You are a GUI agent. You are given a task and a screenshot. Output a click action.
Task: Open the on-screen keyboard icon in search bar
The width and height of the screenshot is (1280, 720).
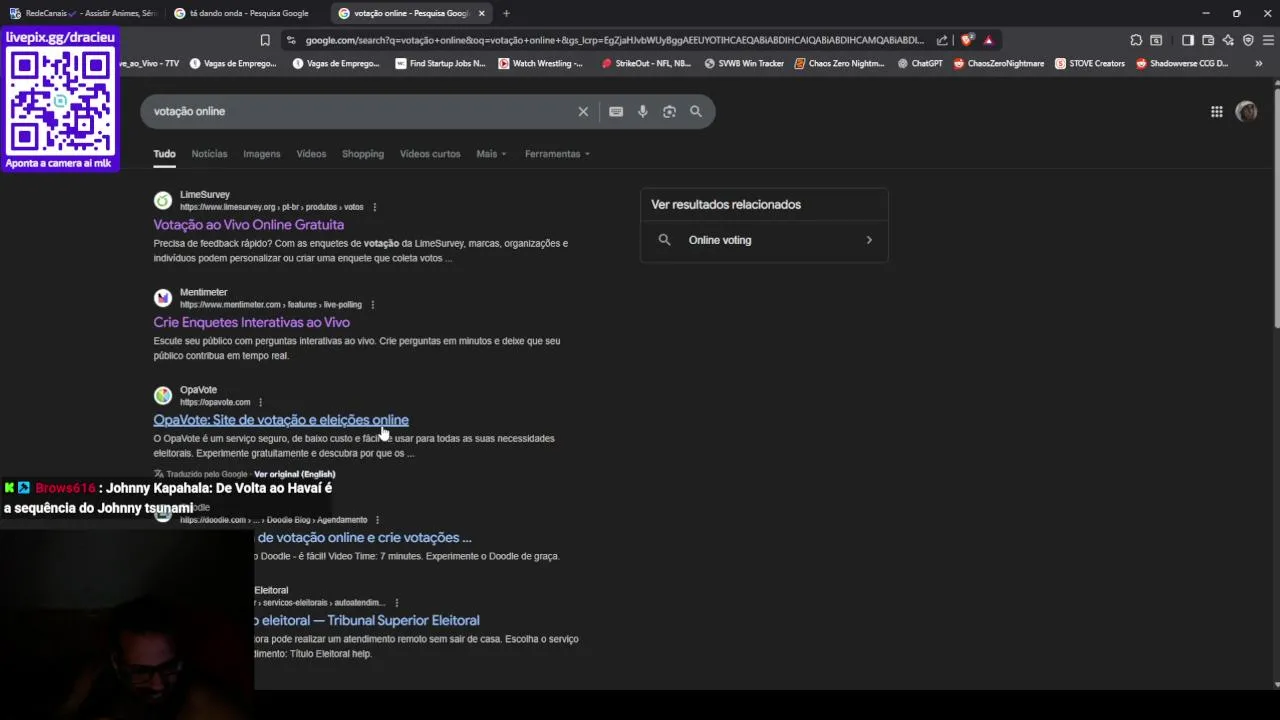pyautogui.click(x=616, y=112)
